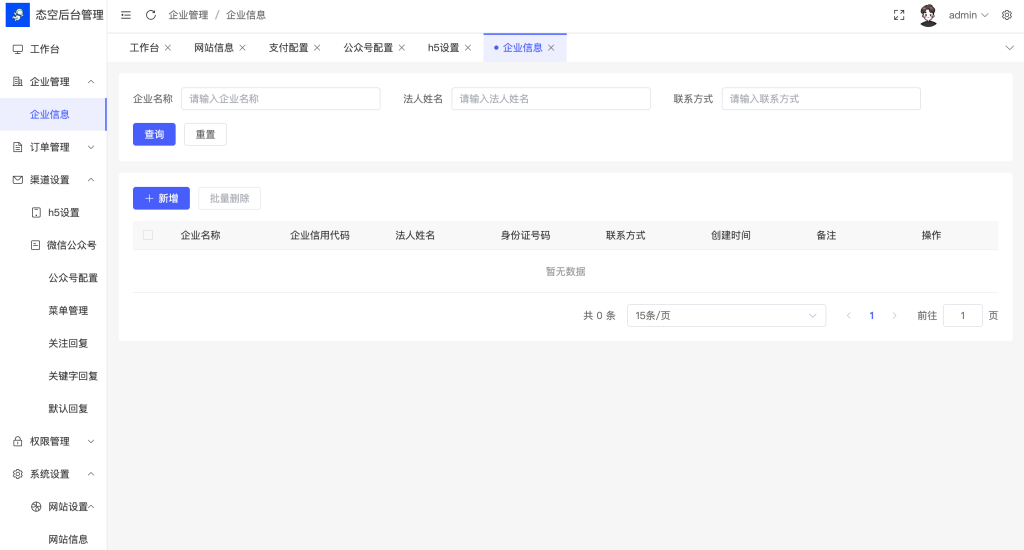Click the 创建时间 column header
Screen dimensions: 1024x550
point(731,235)
